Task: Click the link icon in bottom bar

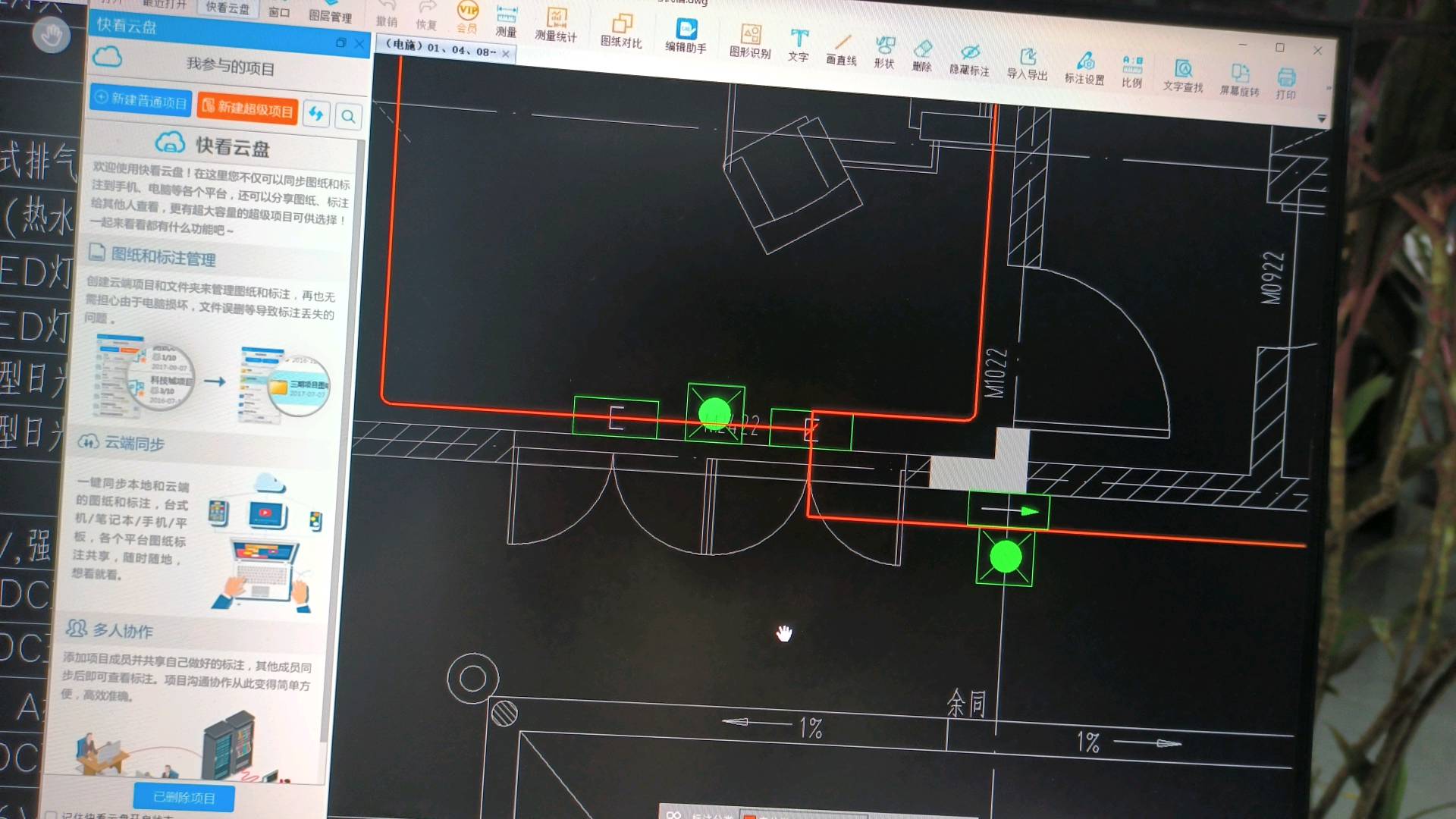Action: point(673,814)
